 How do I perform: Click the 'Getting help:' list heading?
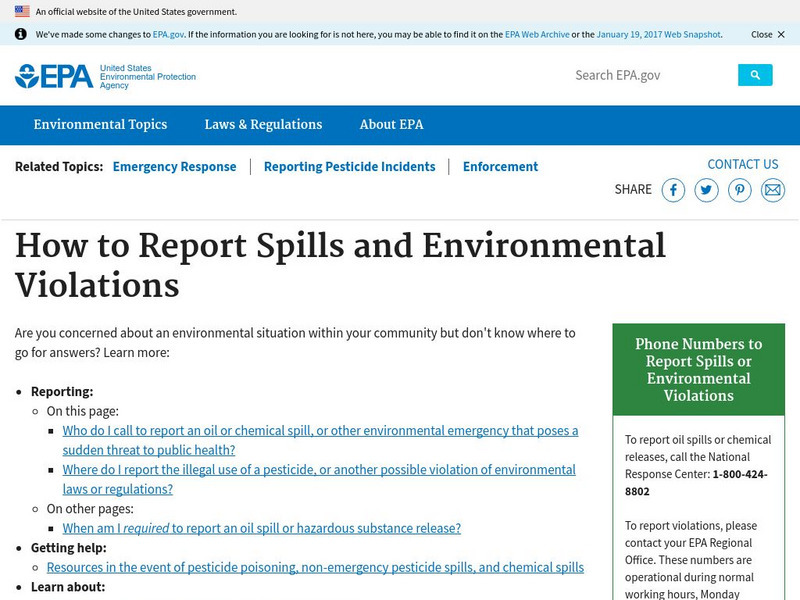click(69, 548)
